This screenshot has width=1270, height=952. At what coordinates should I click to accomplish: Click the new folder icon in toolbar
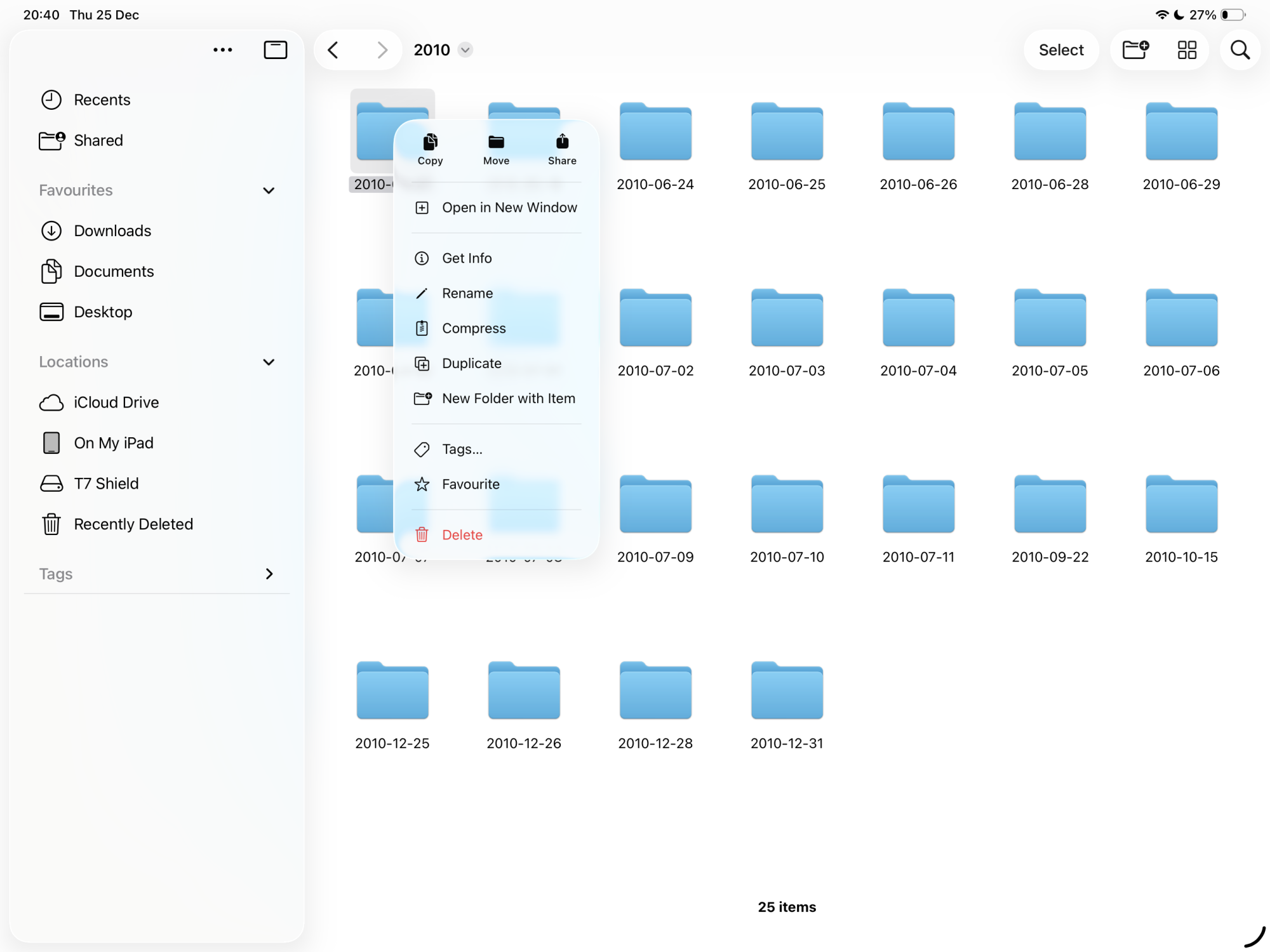1135,50
